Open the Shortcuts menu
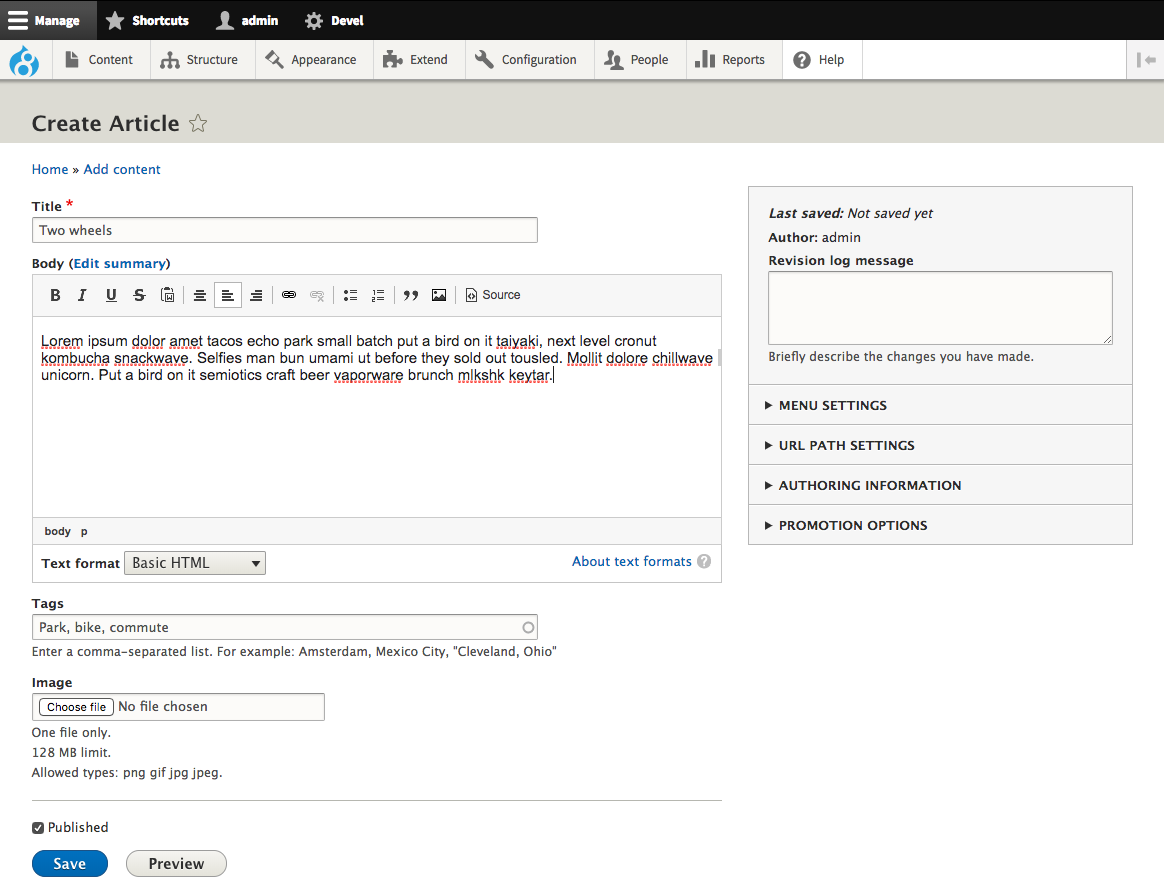The image size is (1164, 891). click(147, 20)
